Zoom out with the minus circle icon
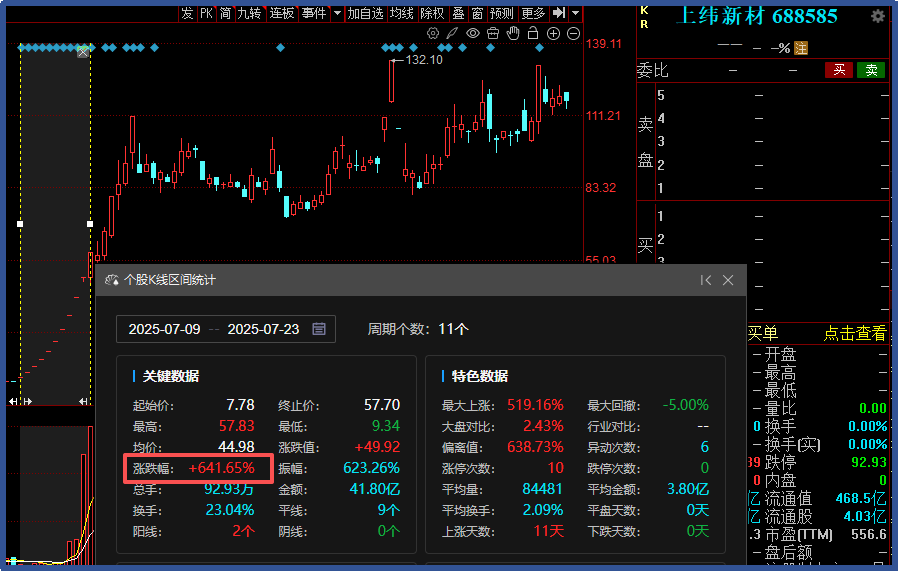The width and height of the screenshot is (898, 572). 574,33
